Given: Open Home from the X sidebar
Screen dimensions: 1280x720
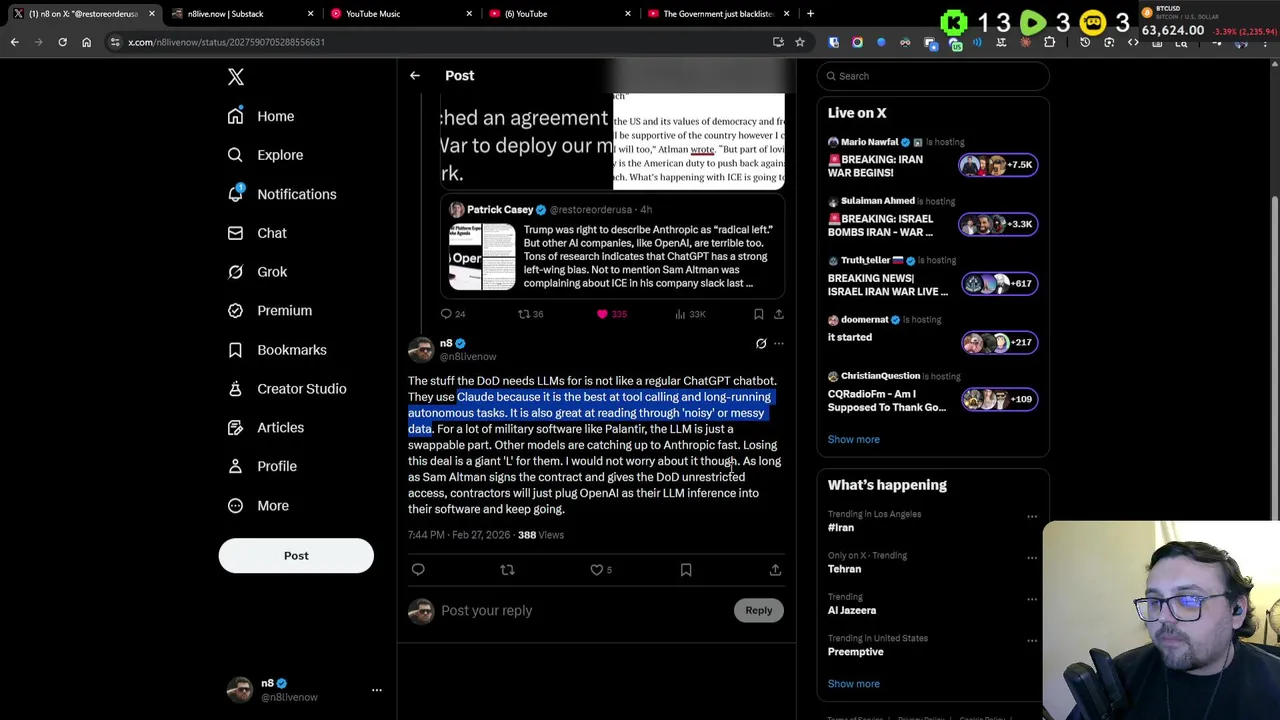Looking at the screenshot, I should click(x=261, y=116).
